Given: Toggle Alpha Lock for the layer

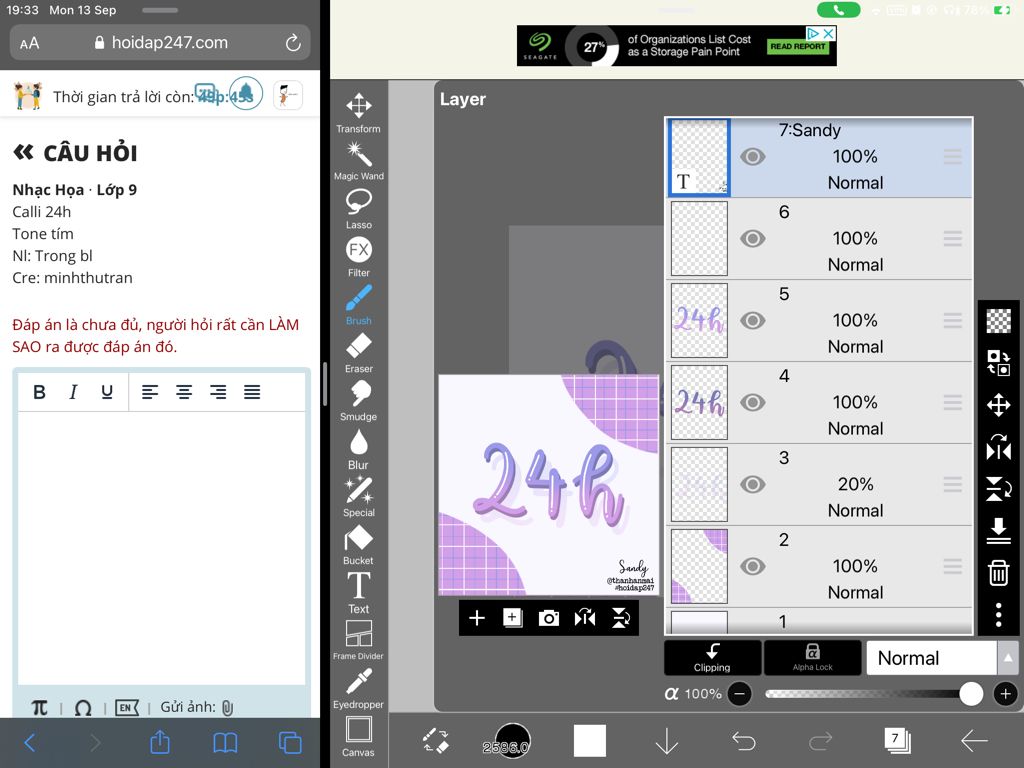Looking at the screenshot, I should coord(812,658).
